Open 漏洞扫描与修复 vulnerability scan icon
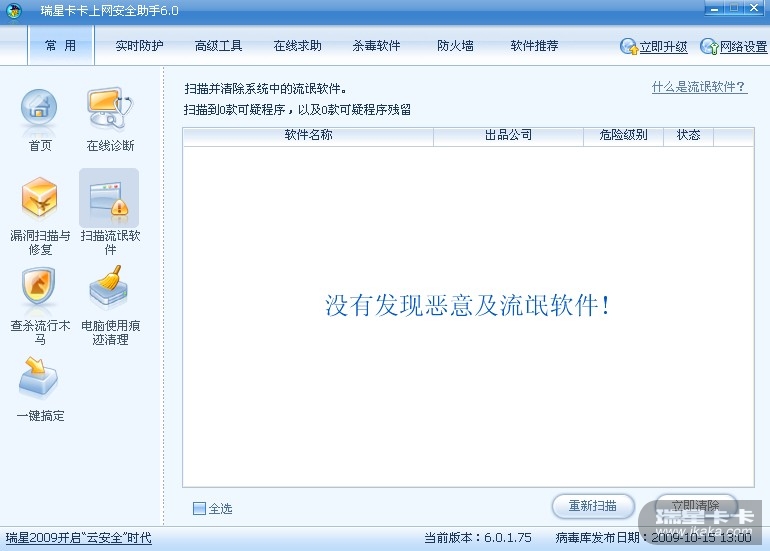Image resolution: width=770 pixels, height=551 pixels. point(39,198)
